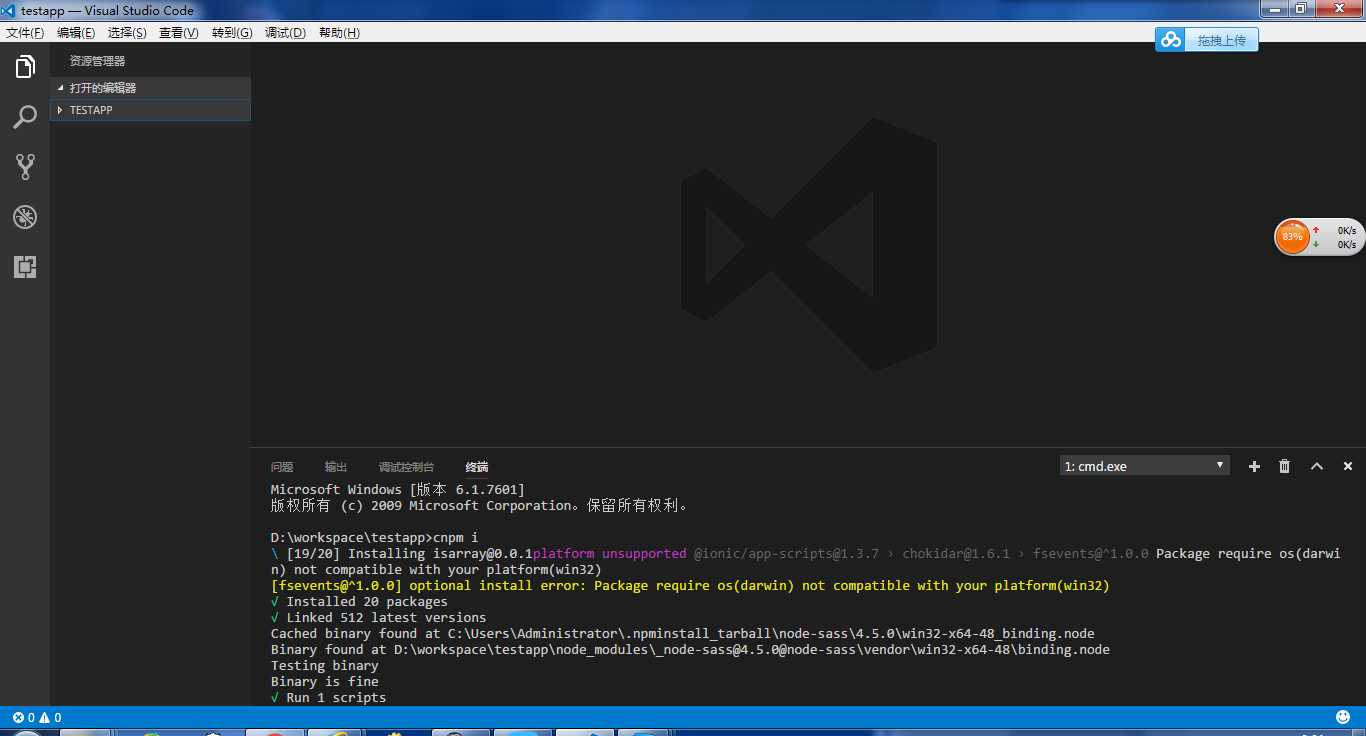Click the 'Cached binary found at' terminal line
This screenshot has width=1366, height=736.
pyautogui.click(x=682, y=633)
